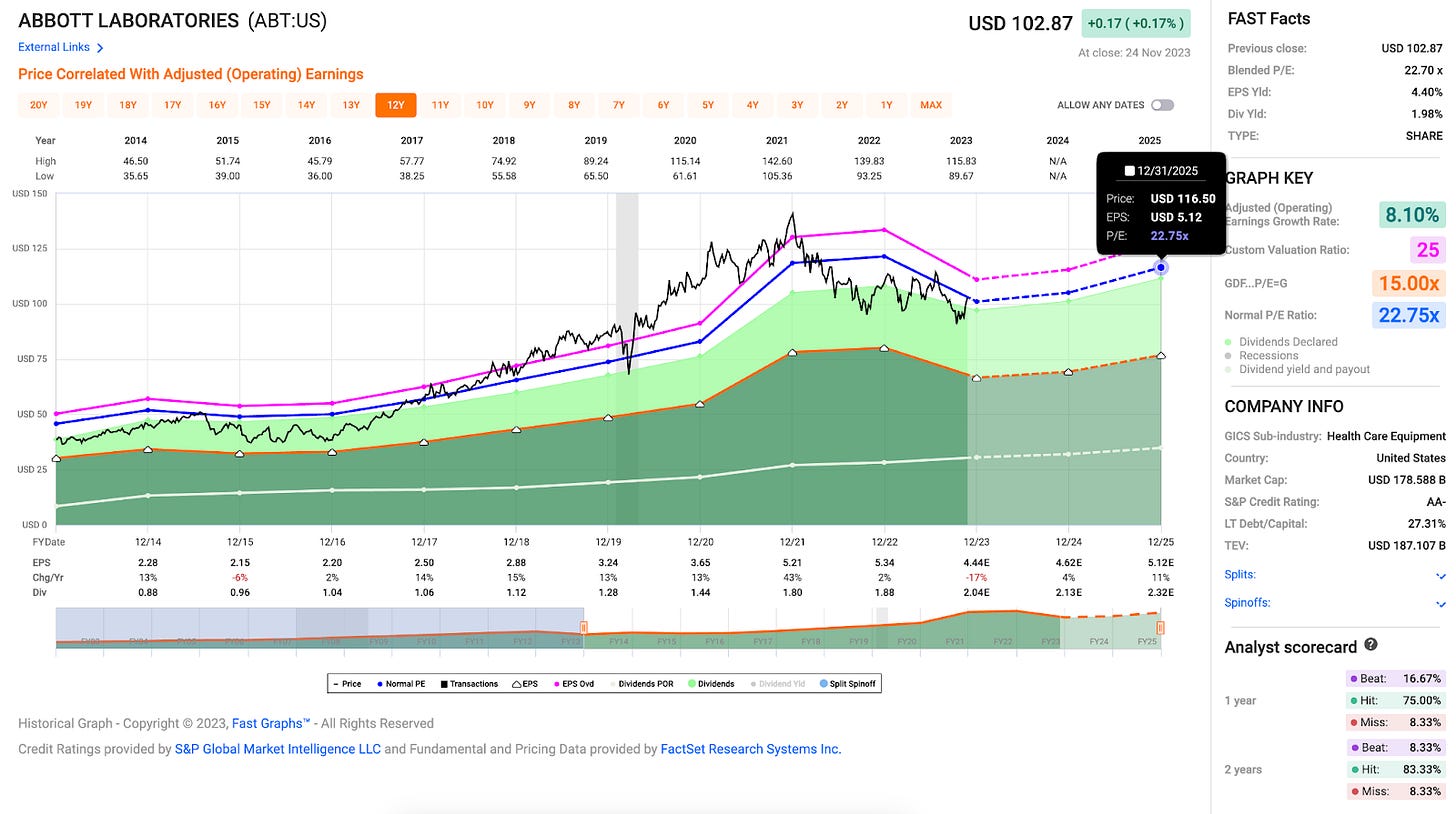
Task: Click the pink Custom Valuation Ratio 25 box
Action: coord(1427,248)
